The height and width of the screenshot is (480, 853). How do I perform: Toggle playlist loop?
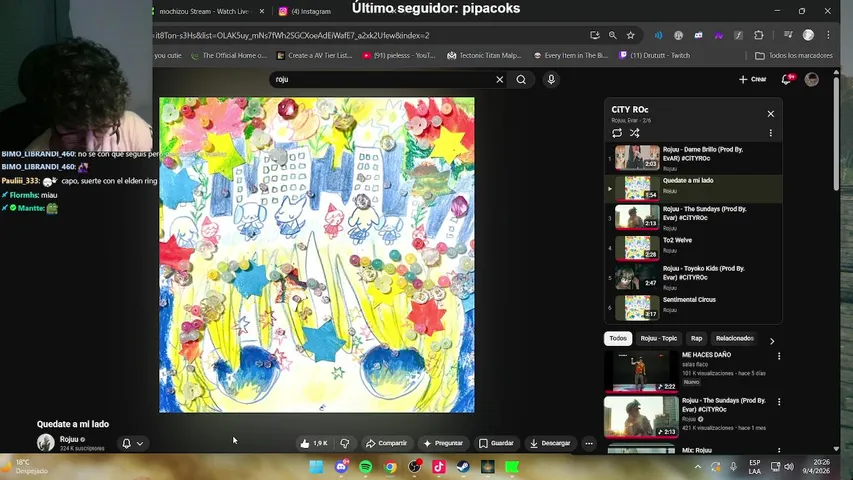click(617, 133)
